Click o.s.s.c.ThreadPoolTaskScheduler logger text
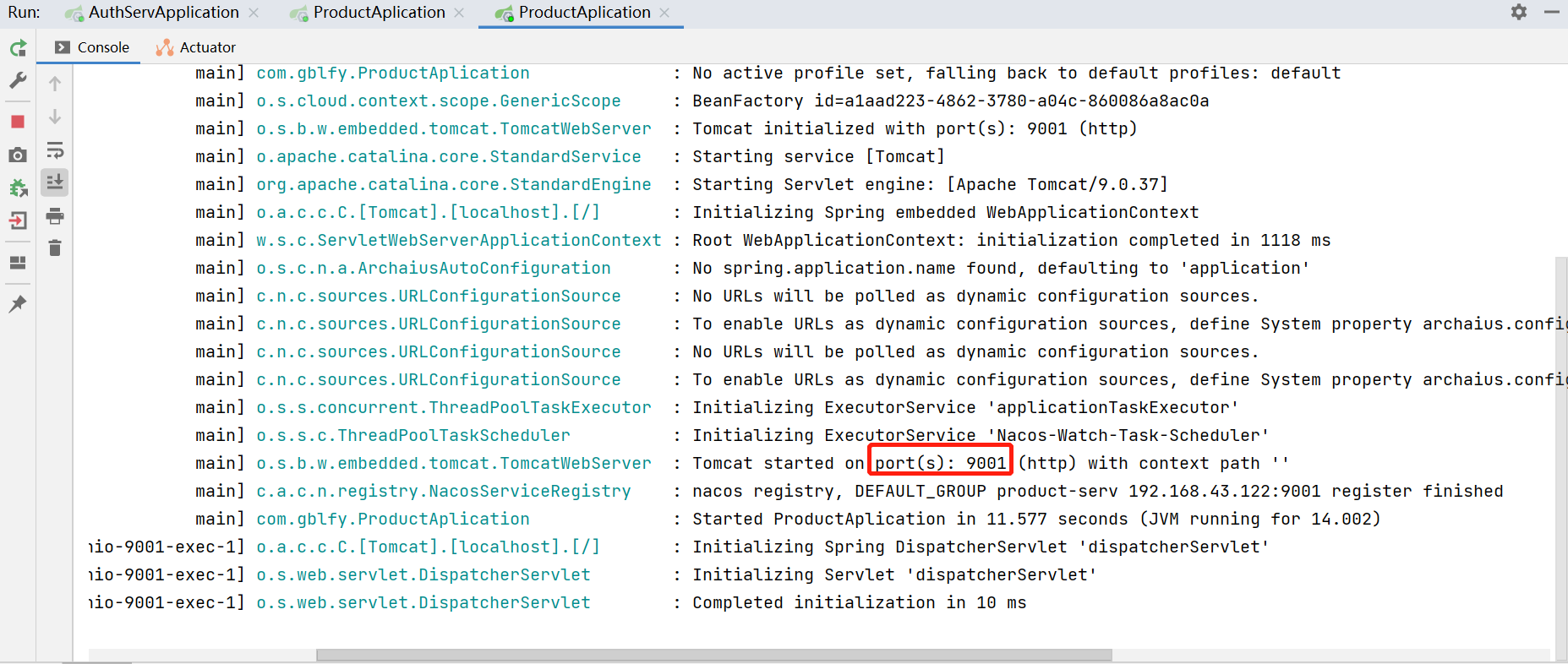 (413, 435)
